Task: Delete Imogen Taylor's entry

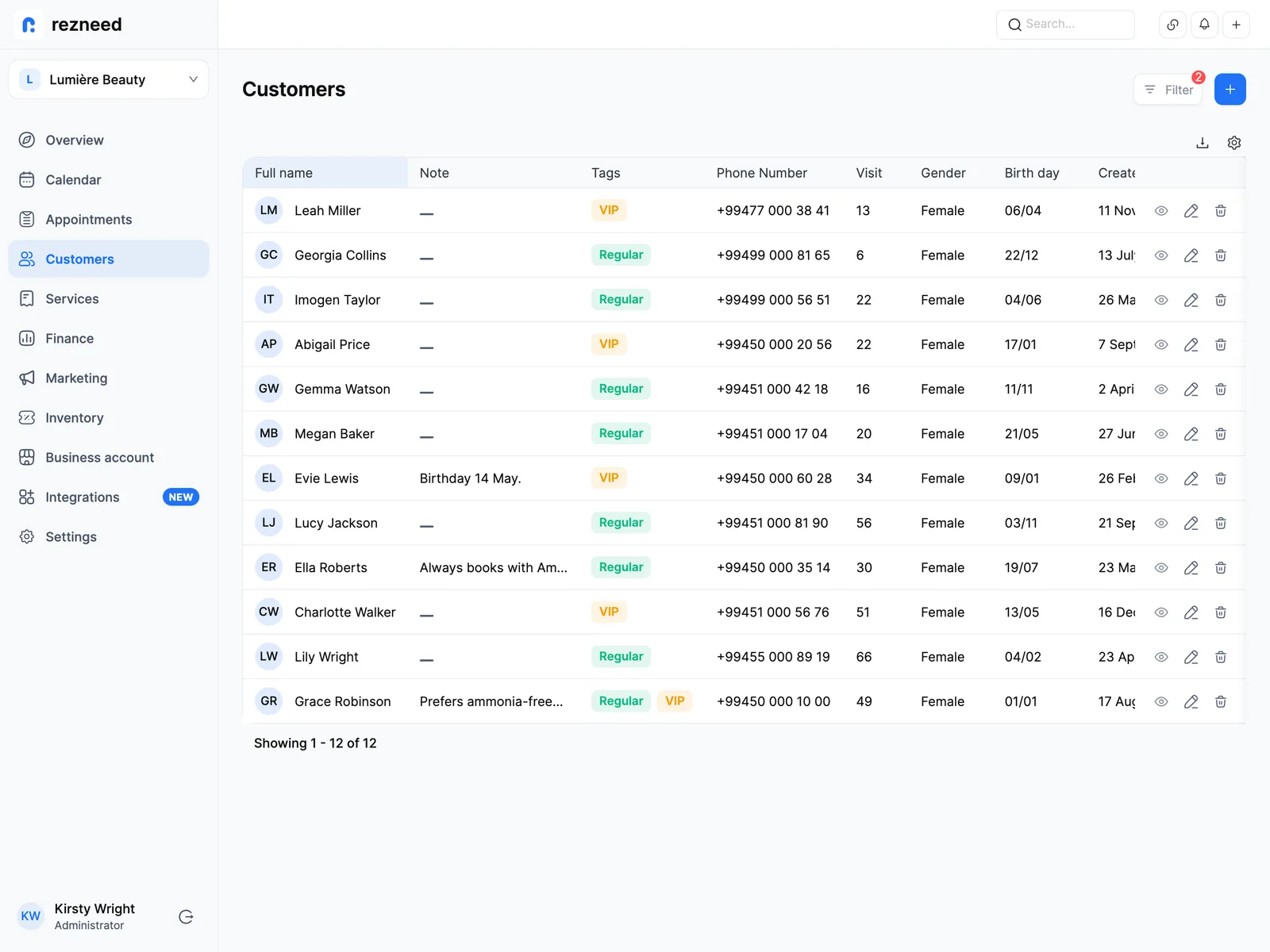Action: tap(1221, 300)
